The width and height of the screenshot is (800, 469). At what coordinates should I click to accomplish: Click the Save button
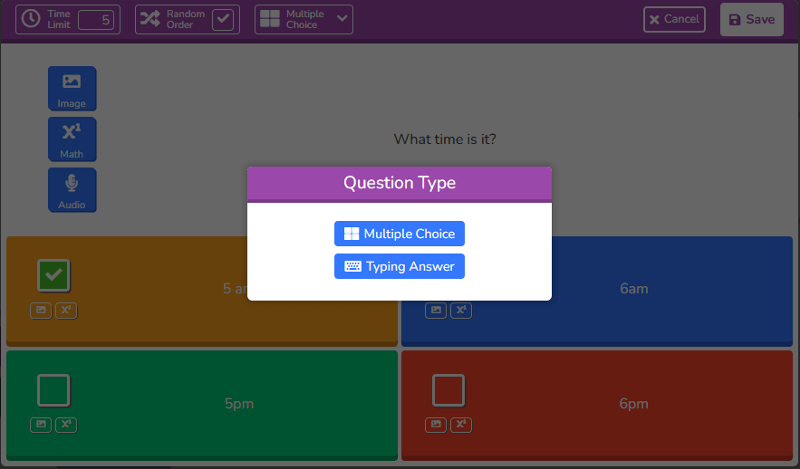(752, 19)
